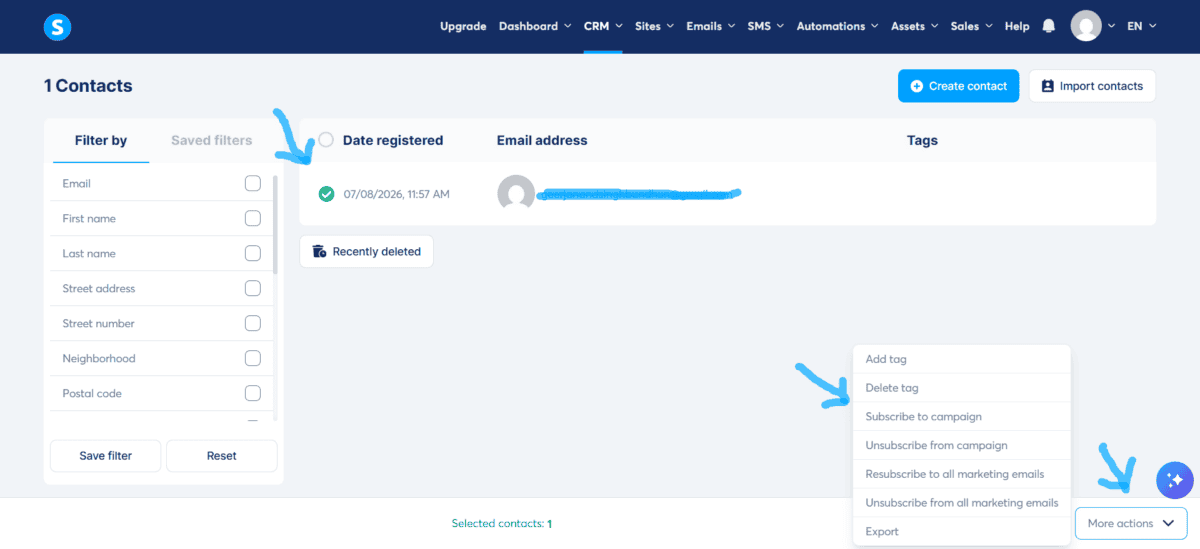
Task: Open Recently deleted contacts
Action: (x=367, y=251)
